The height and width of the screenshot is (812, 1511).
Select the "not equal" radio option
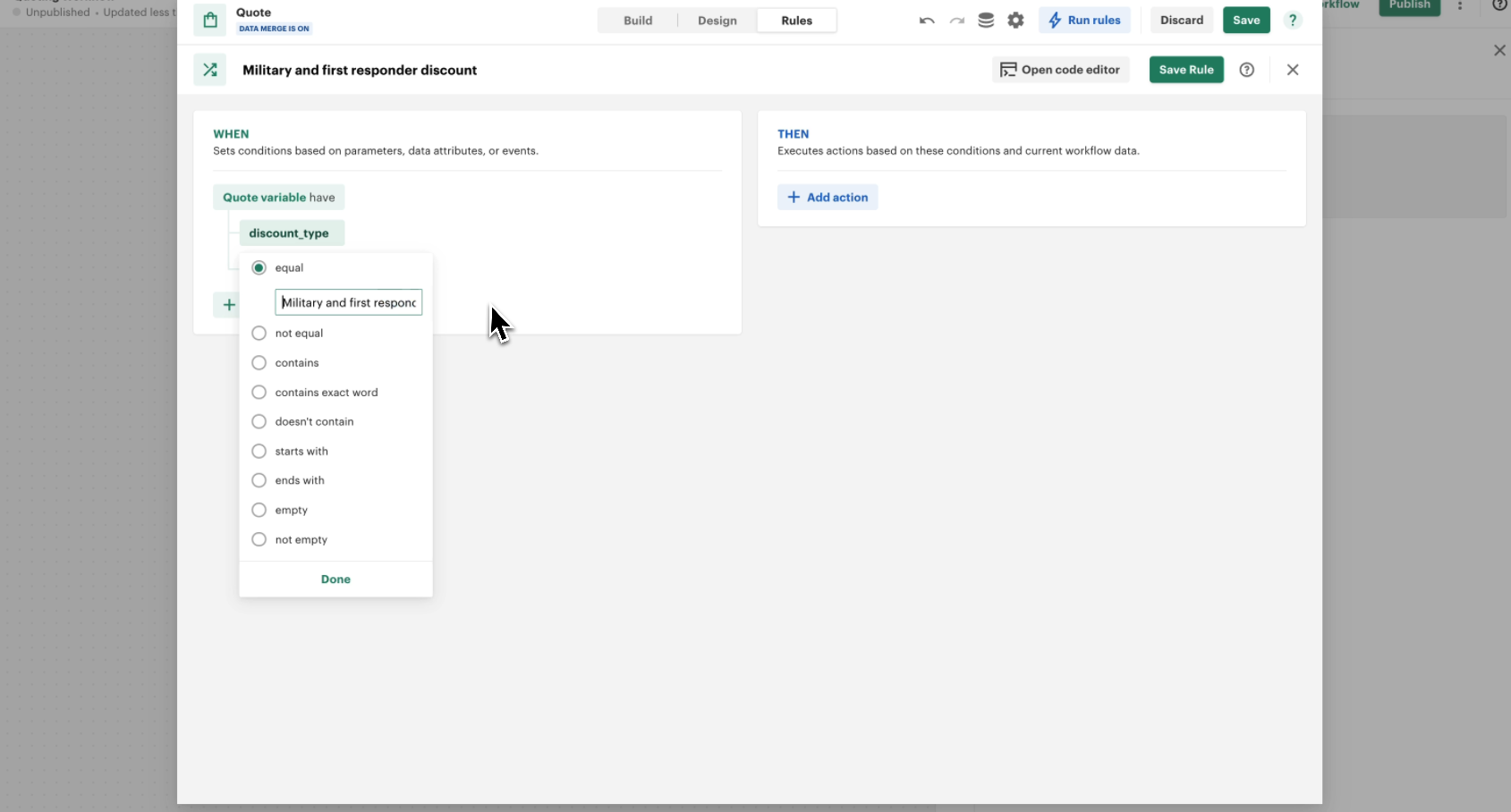259,334
